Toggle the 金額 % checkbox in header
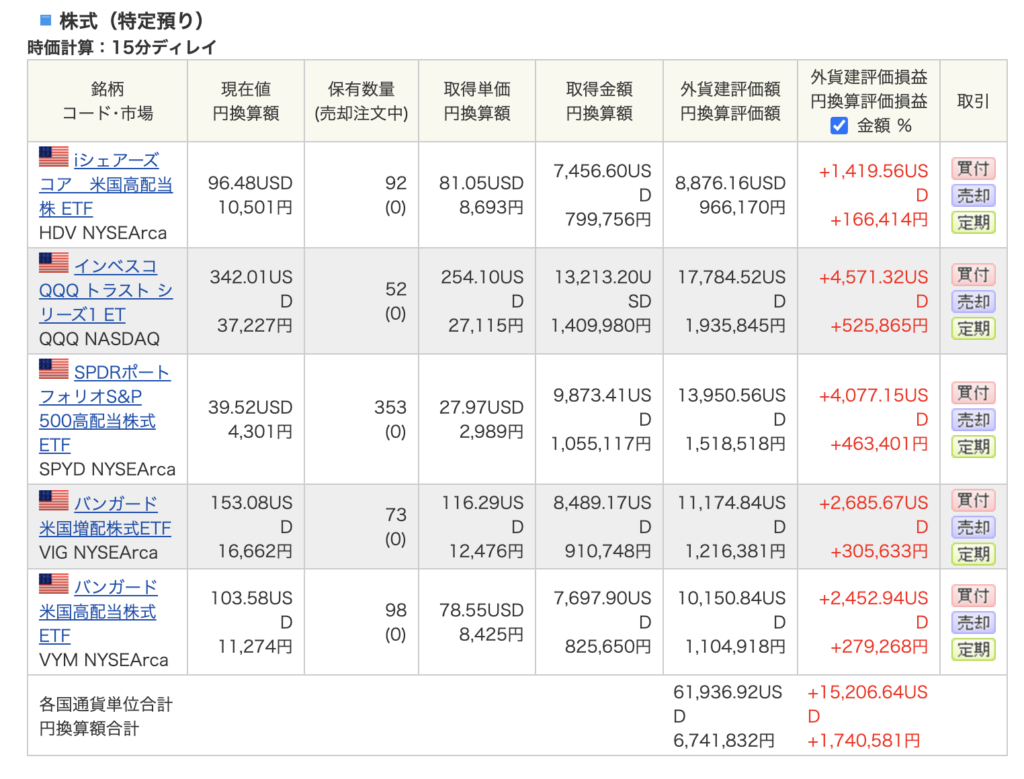The height and width of the screenshot is (779, 1024). [x=839, y=125]
